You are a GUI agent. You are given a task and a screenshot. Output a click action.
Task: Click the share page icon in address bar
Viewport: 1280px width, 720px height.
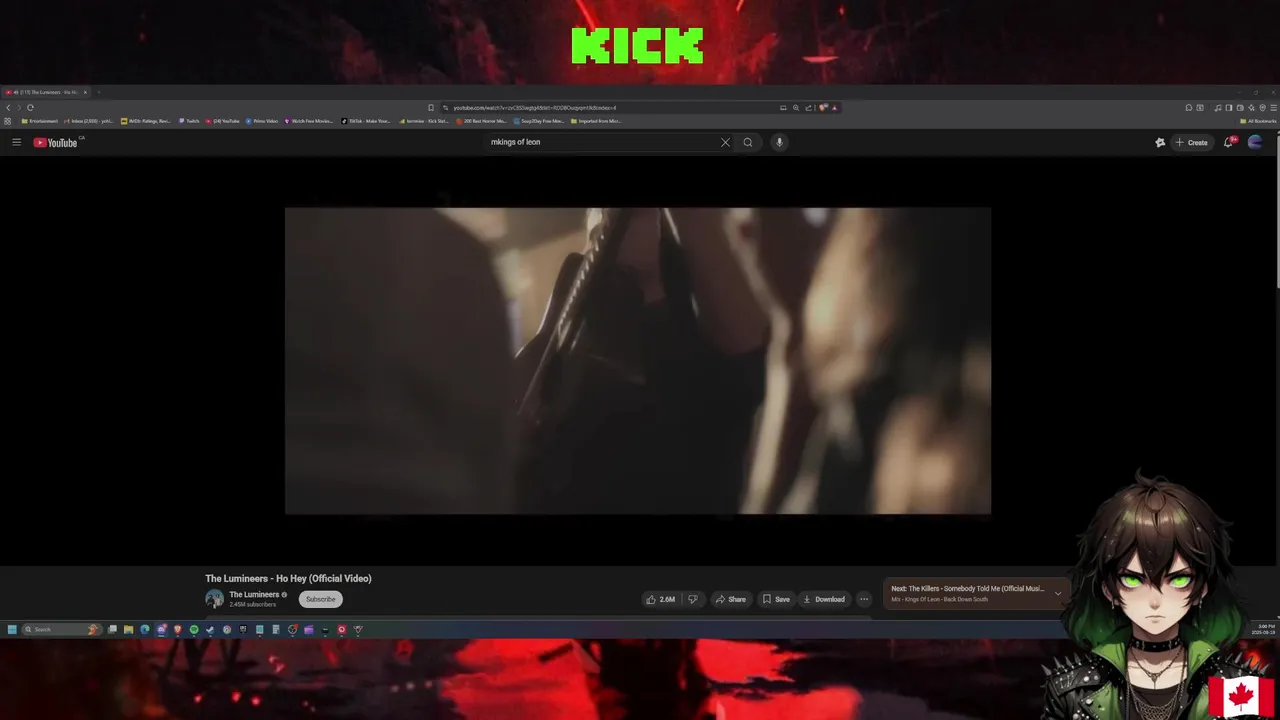808,107
